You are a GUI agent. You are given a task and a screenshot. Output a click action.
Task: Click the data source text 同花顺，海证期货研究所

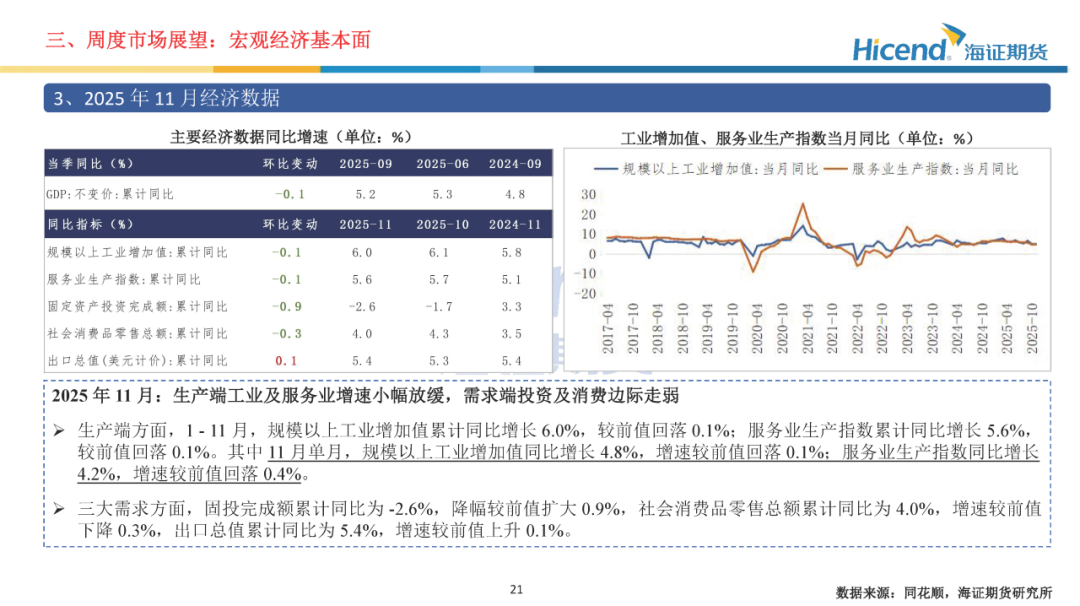pyautogui.click(x=977, y=592)
